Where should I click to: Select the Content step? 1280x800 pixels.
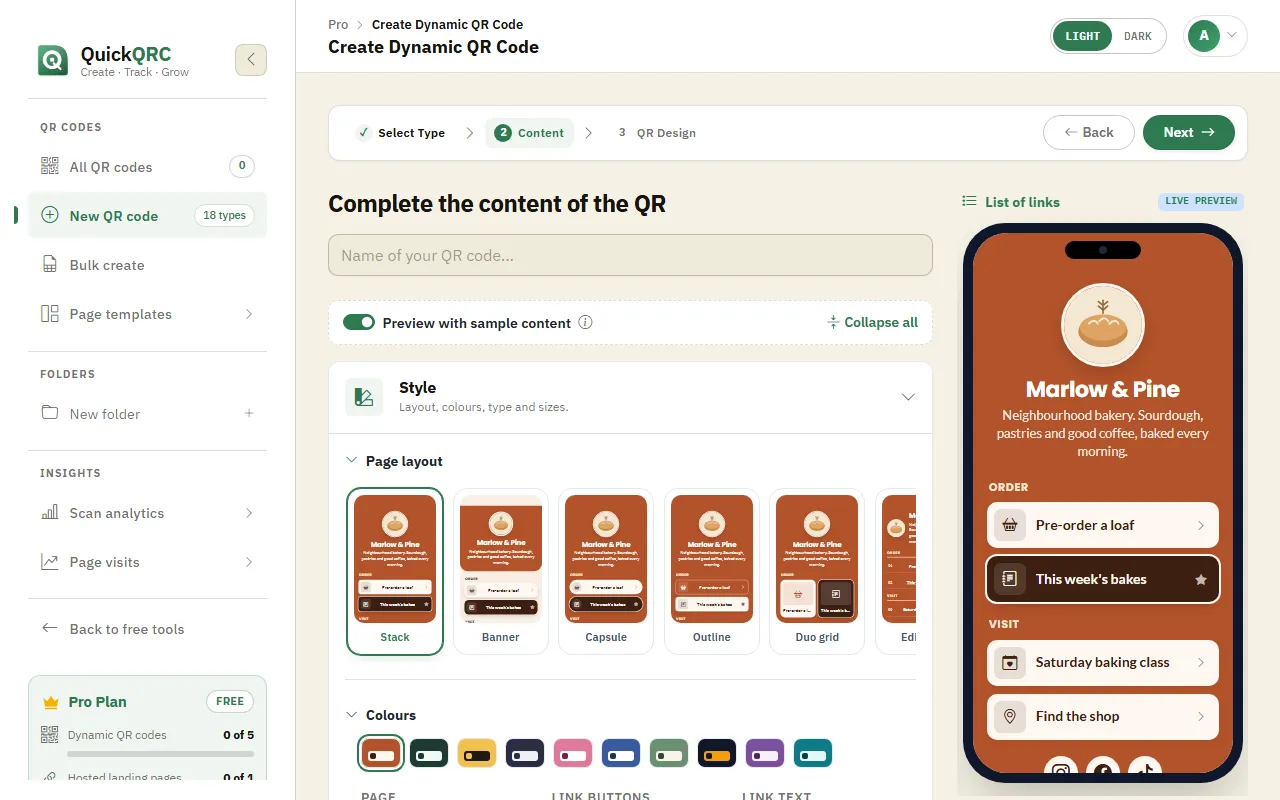(530, 133)
